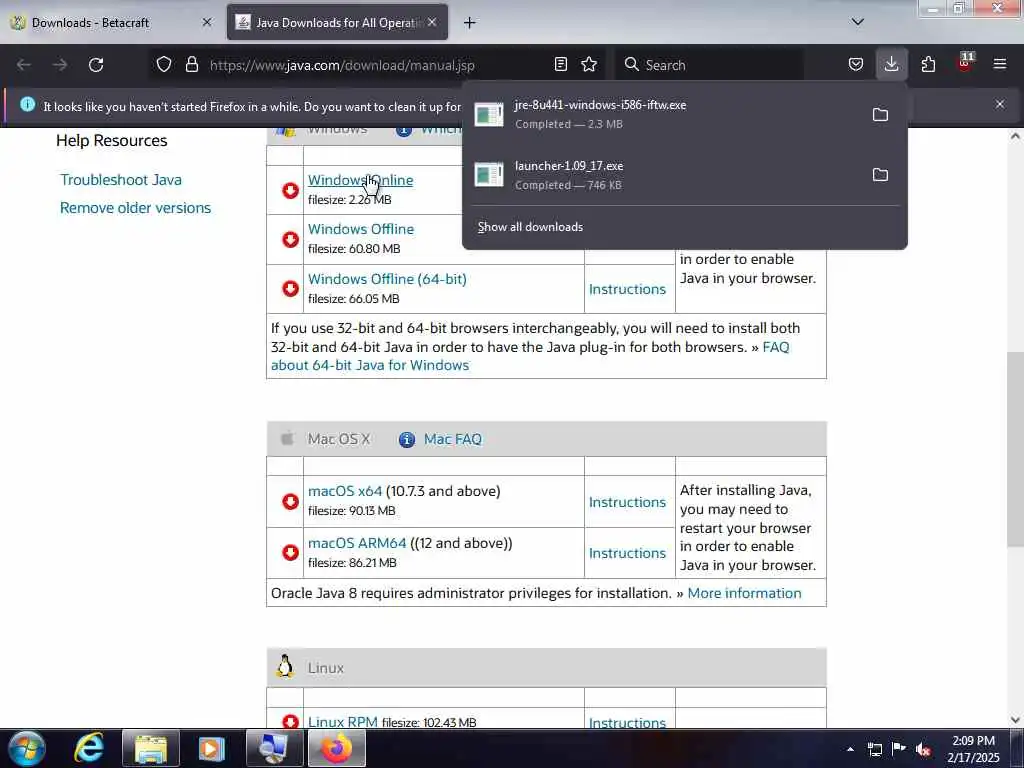Image resolution: width=1024 pixels, height=768 pixels.
Task: Open File Explorer from taskbar
Action: click(150, 748)
